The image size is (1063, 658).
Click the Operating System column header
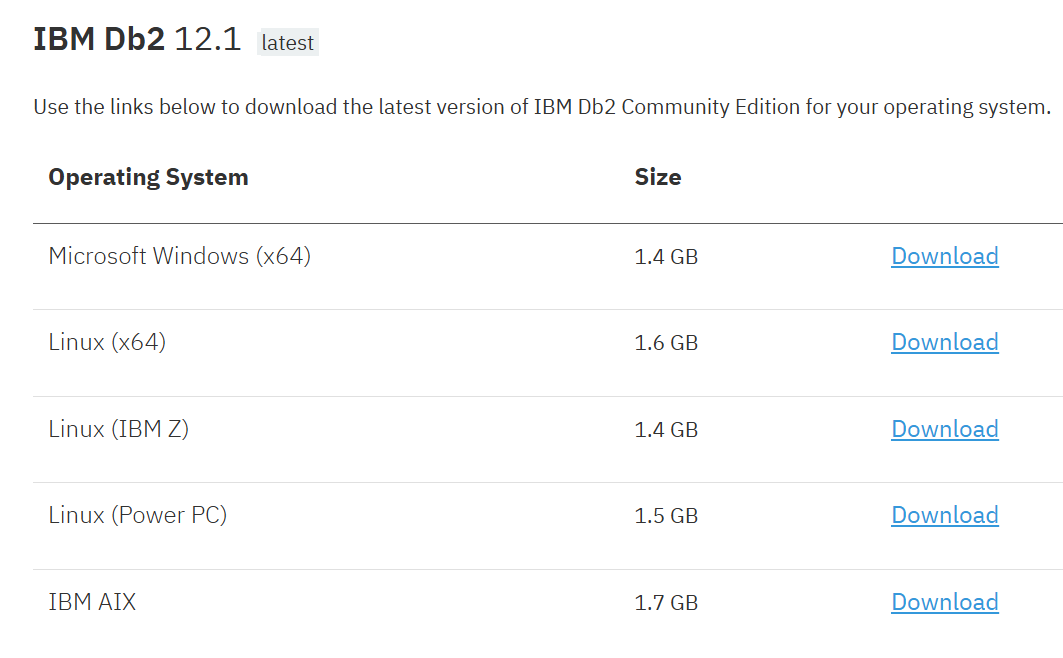tap(148, 177)
